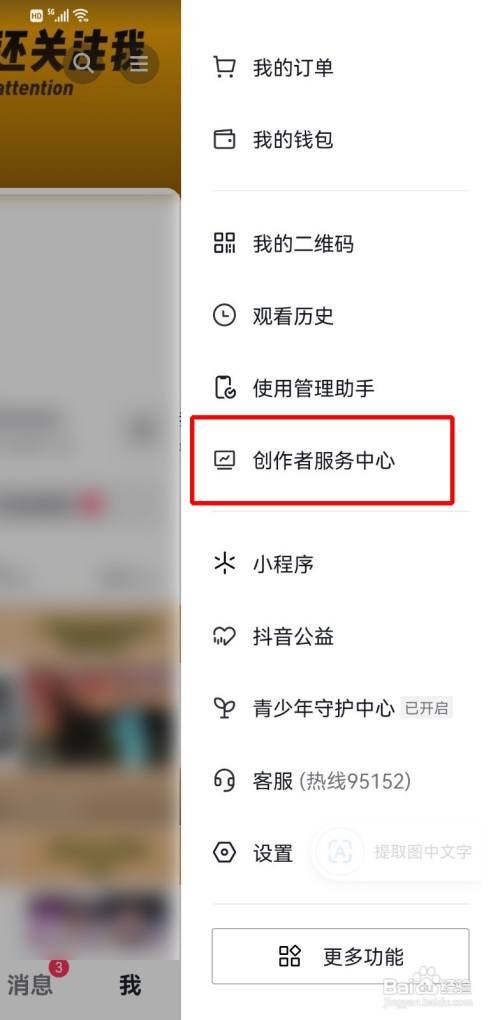This screenshot has height=1020, width=500.
Task: Tap the heart icon for 抖音公益
Action: (x=224, y=636)
